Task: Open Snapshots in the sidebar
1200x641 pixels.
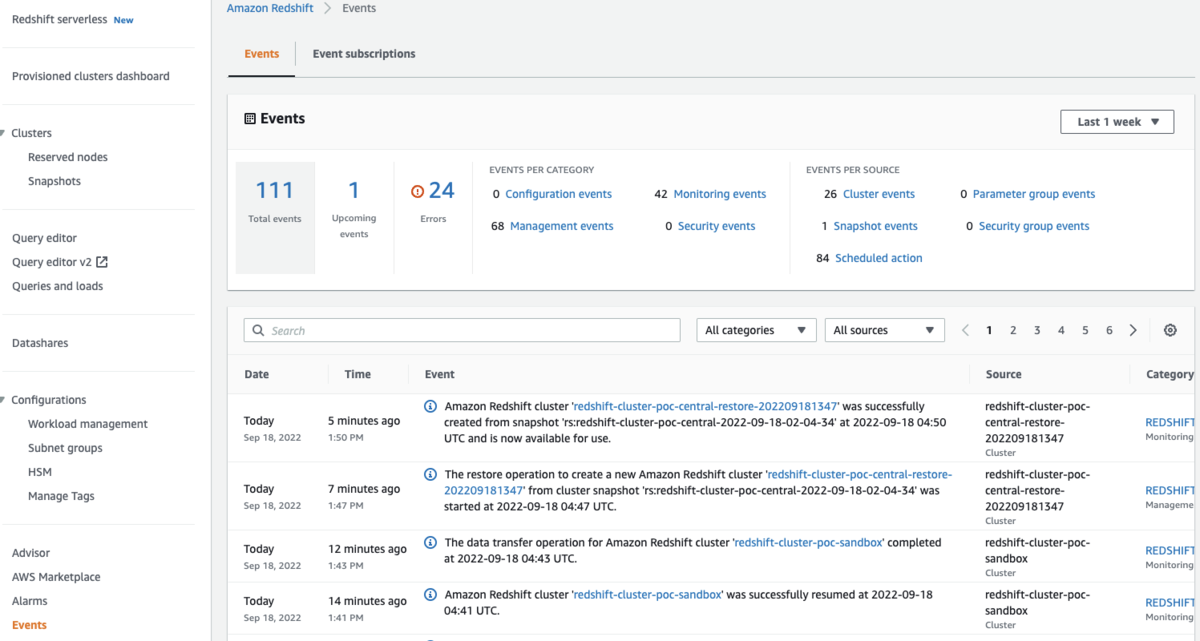Action: click(x=54, y=181)
